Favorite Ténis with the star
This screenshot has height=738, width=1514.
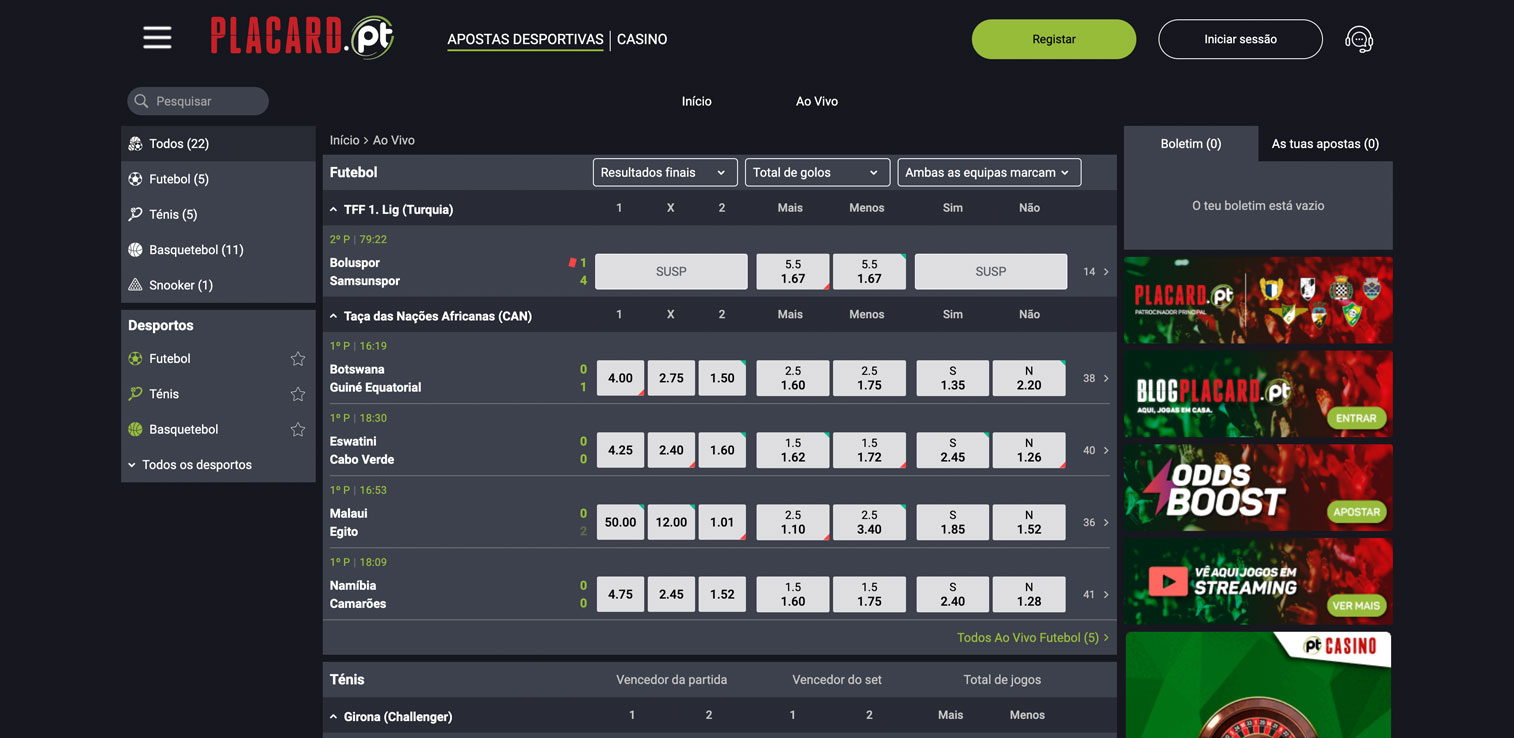297,394
